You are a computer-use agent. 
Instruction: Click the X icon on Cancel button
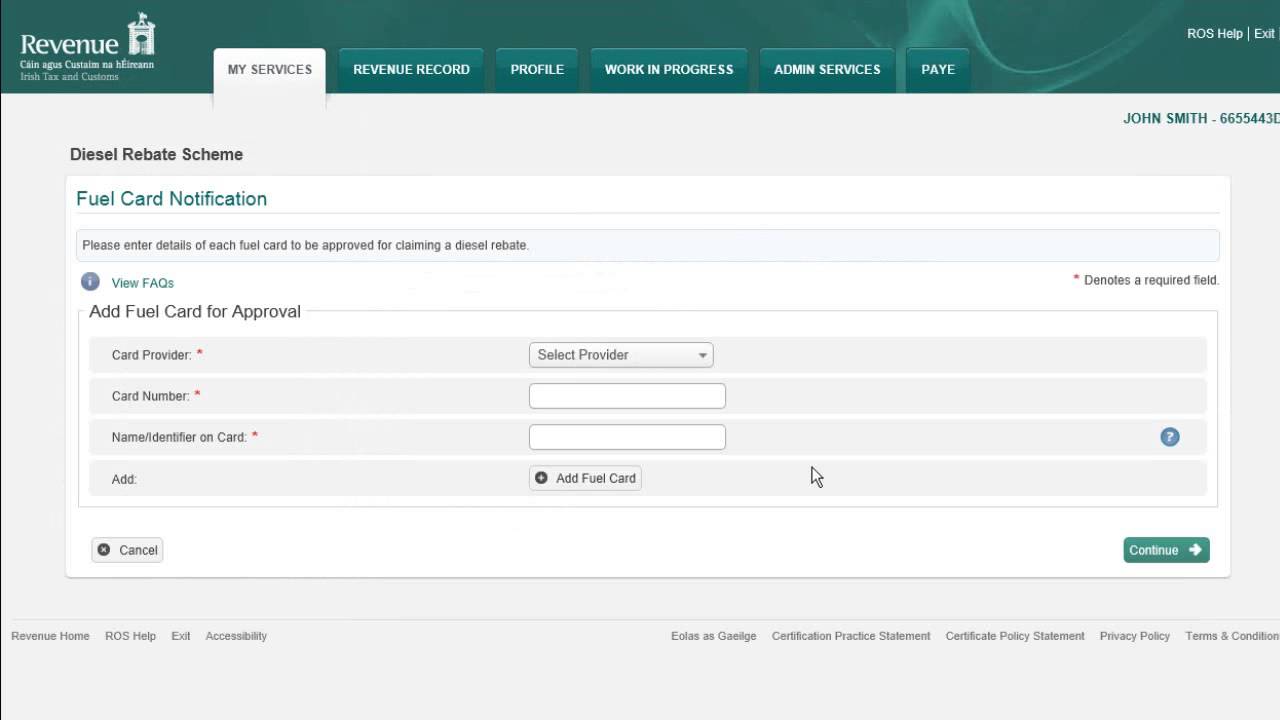(104, 550)
